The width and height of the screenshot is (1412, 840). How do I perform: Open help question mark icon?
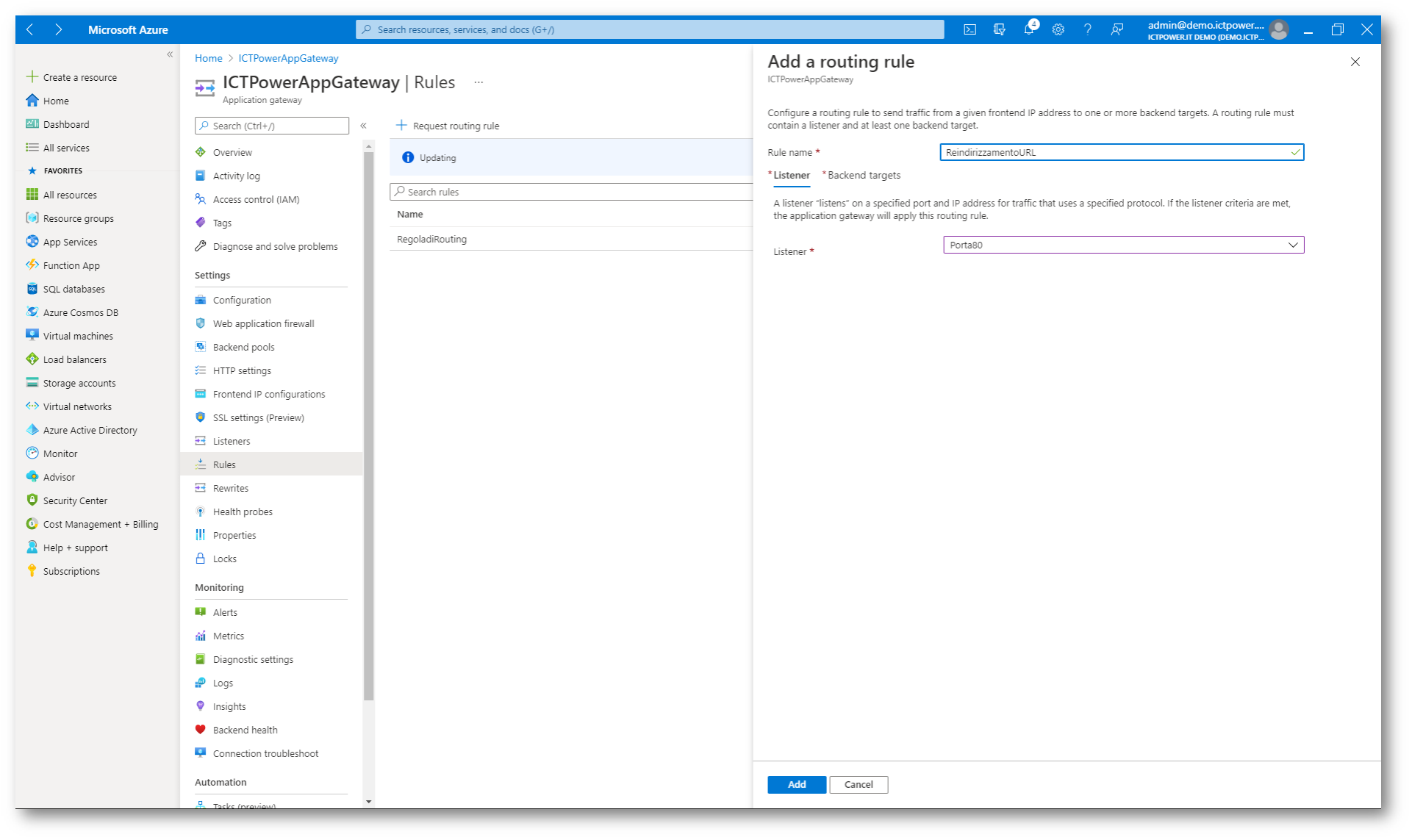point(1087,29)
